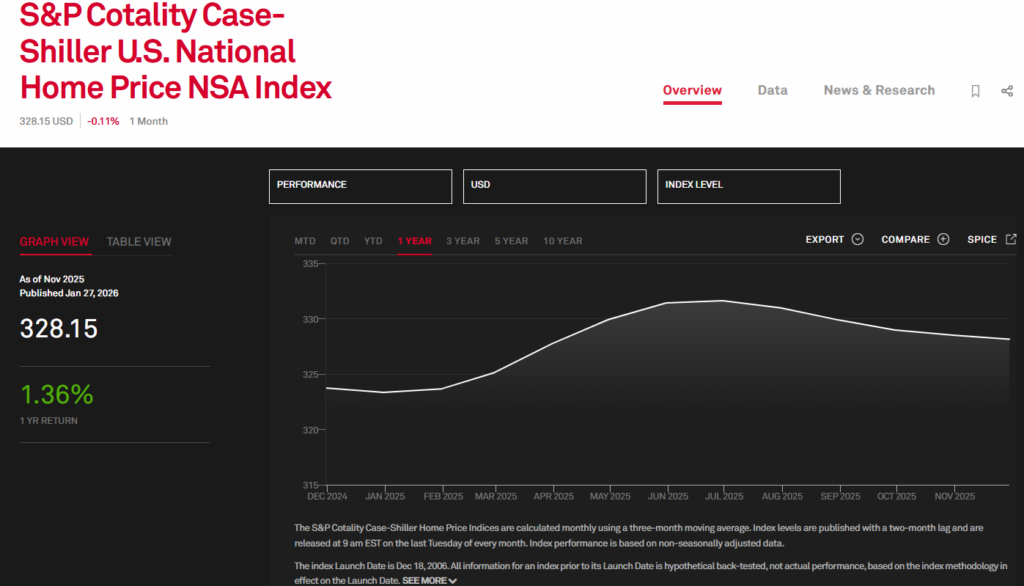
Task: Select the YTD time range
Action: [373, 241]
